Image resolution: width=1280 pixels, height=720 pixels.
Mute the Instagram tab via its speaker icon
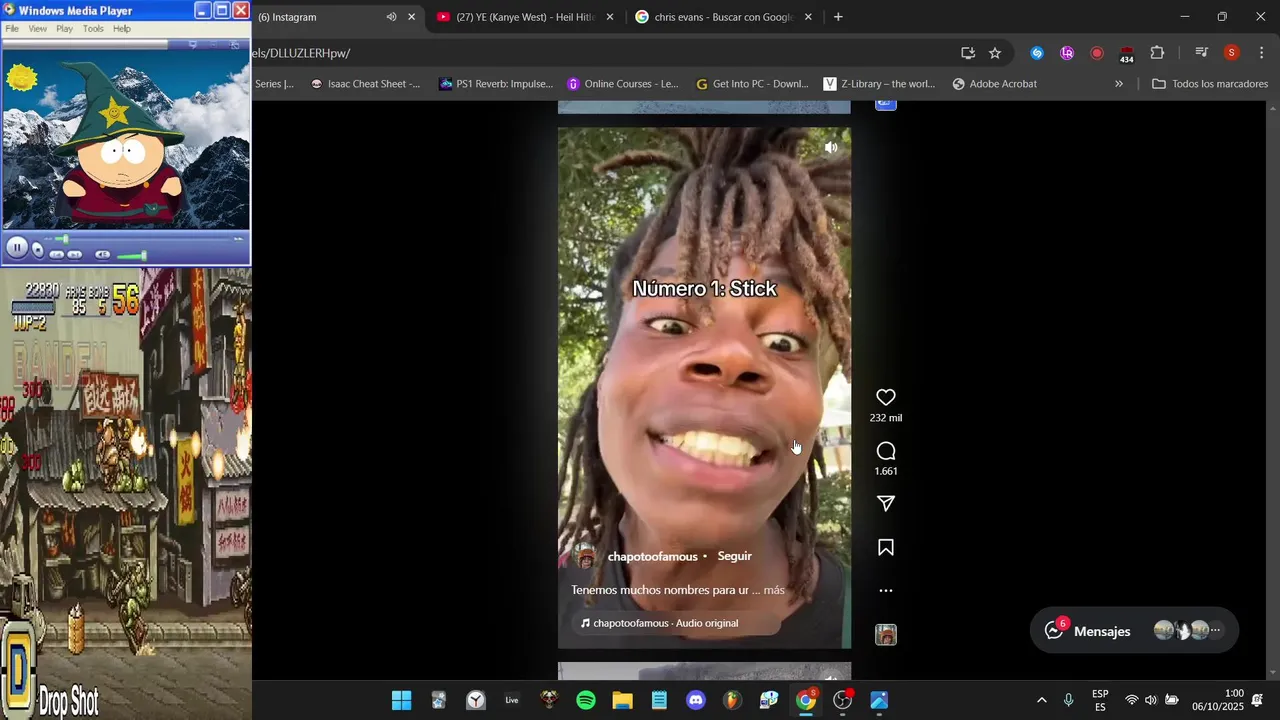(391, 17)
